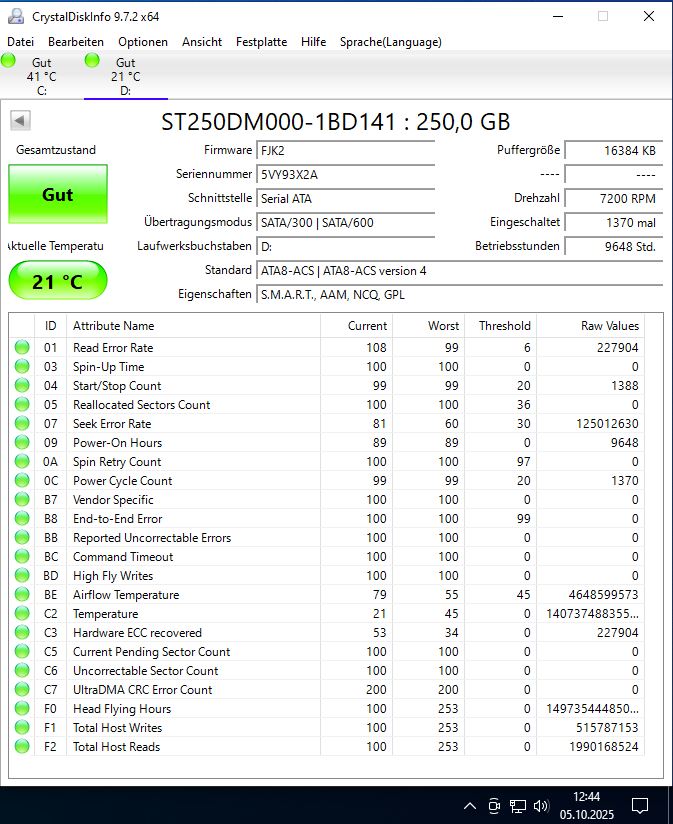The width and height of the screenshot is (673, 824).
Task: Open the Sprache(Language) menu
Action: coord(390,42)
